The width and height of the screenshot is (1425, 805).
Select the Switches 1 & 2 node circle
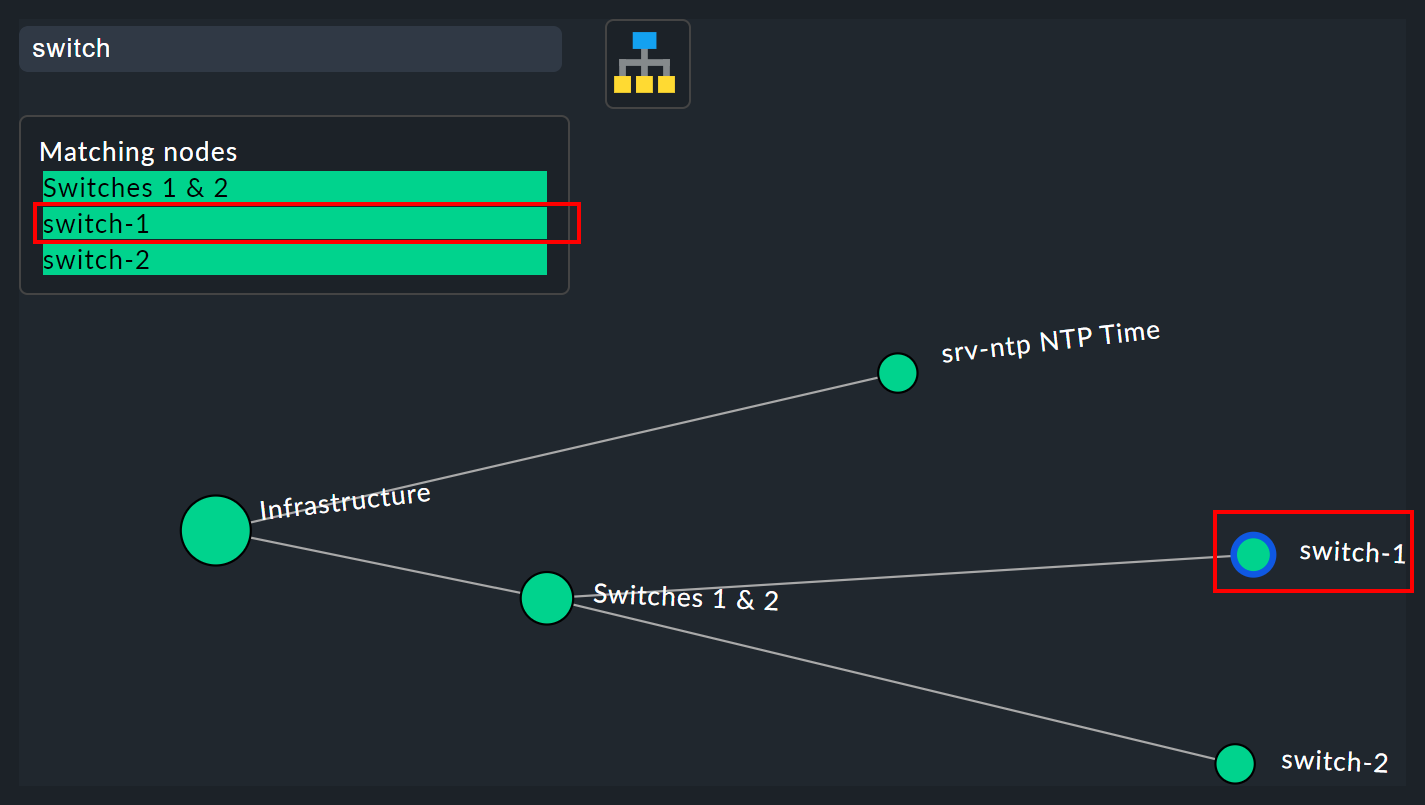click(546, 598)
